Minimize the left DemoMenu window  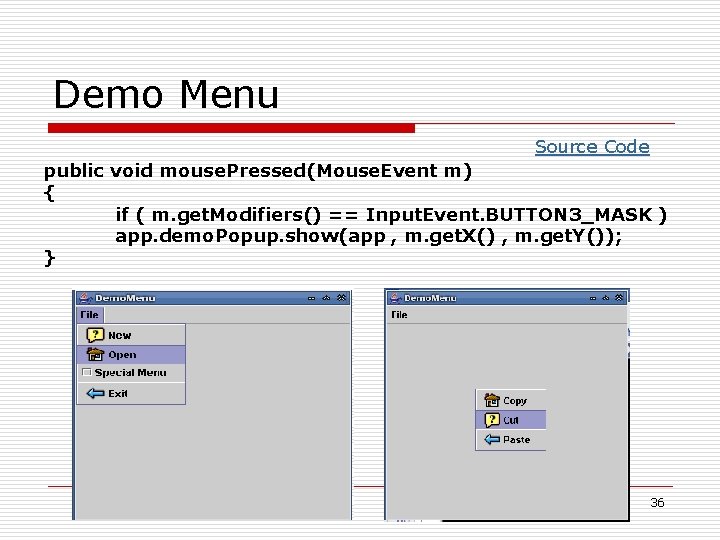point(312,298)
